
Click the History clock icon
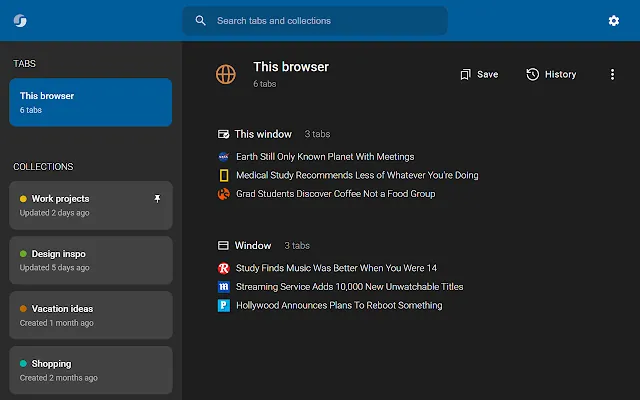(x=532, y=74)
